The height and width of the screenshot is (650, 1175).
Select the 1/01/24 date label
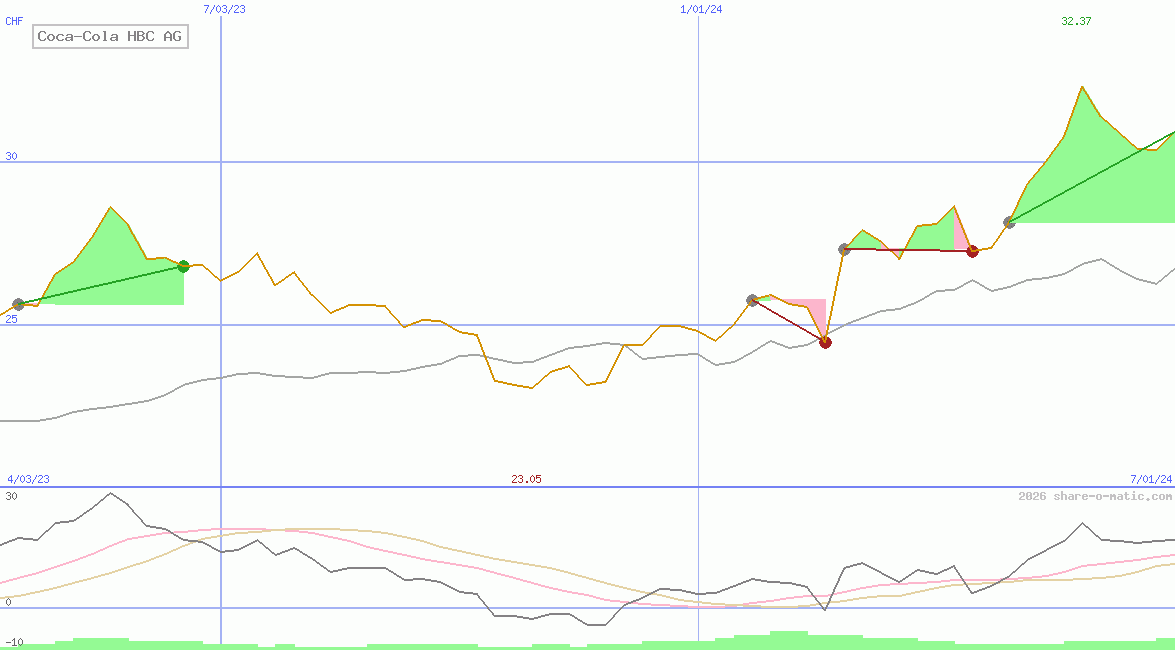[x=701, y=9]
